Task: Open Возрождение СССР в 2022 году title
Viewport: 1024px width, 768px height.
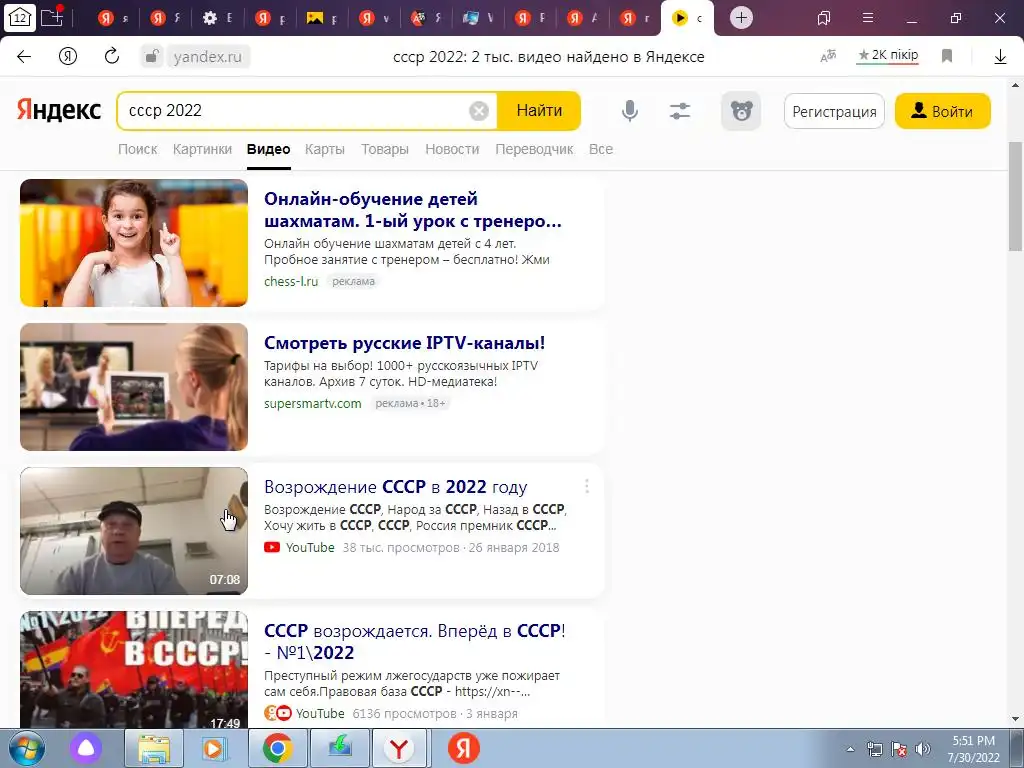Action: point(395,487)
